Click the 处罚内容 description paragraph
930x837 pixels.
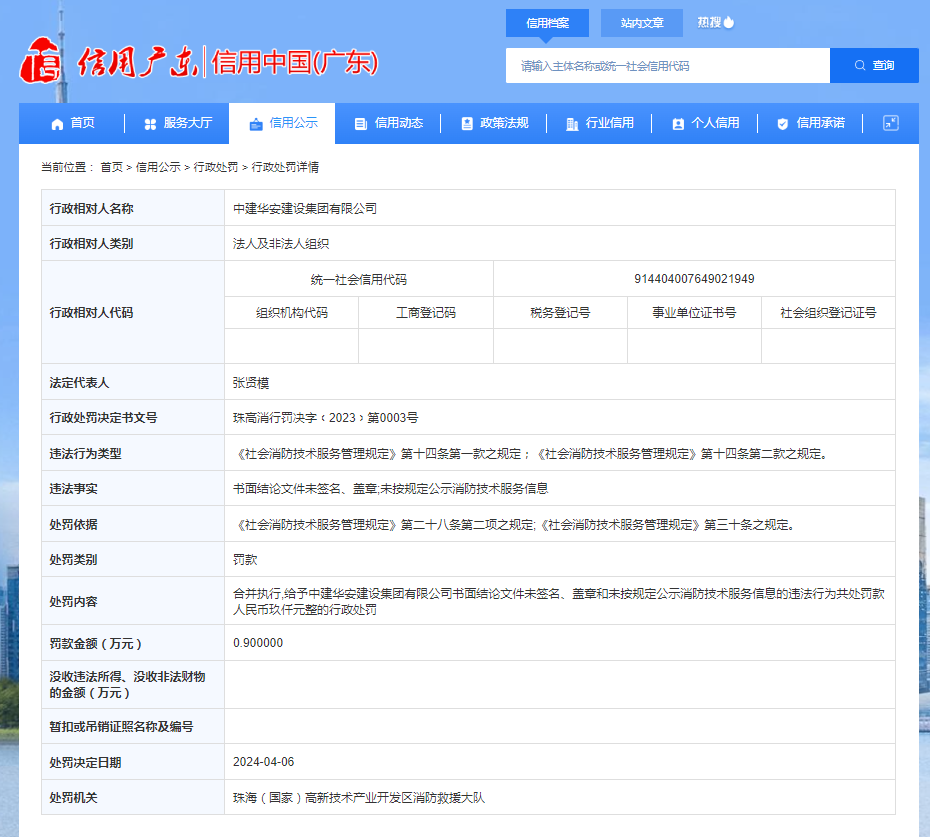coord(559,602)
